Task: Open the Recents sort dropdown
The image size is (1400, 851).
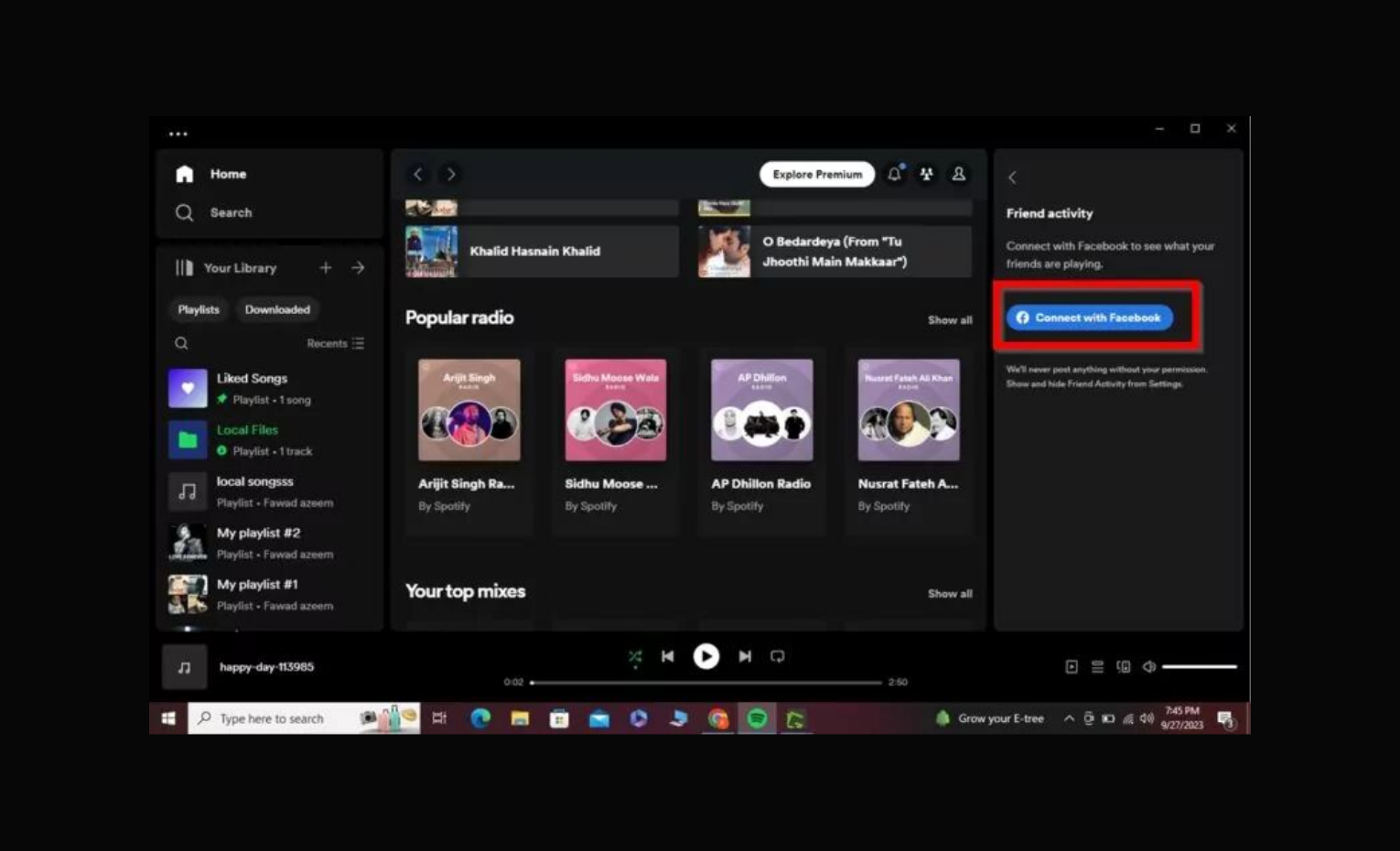Action: coord(335,343)
